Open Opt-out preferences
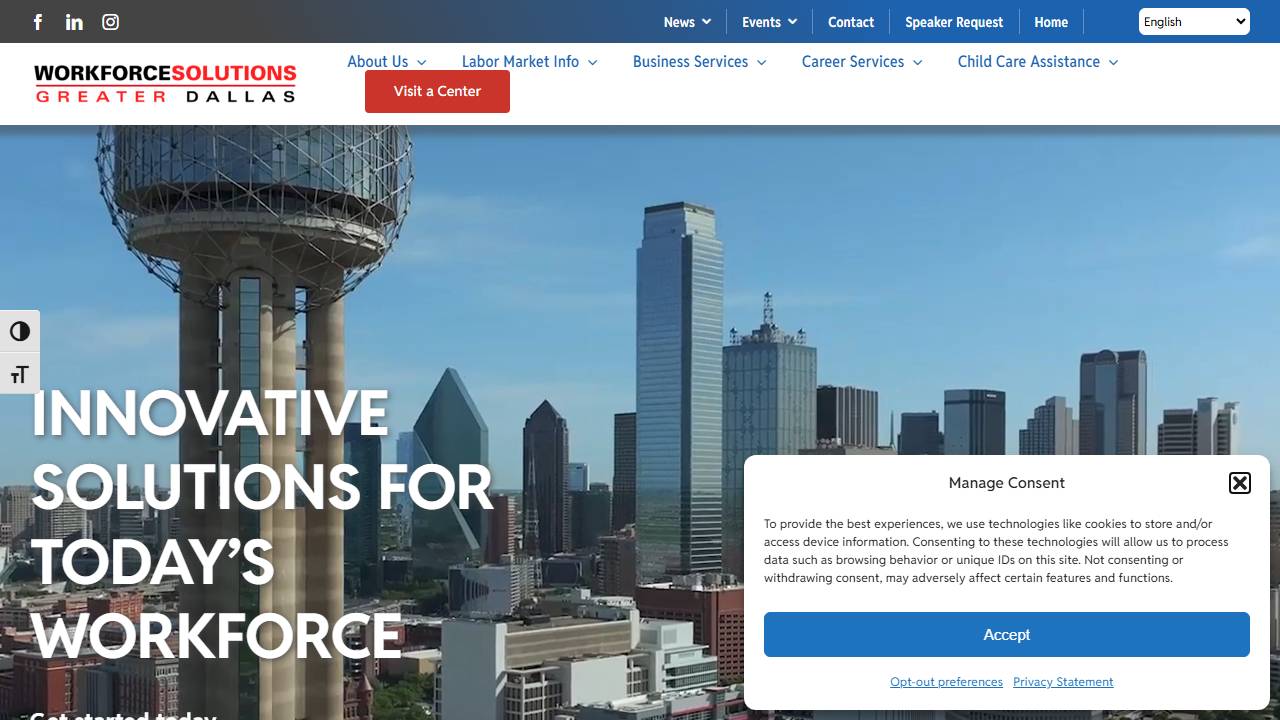The height and width of the screenshot is (720, 1280). pos(946,681)
